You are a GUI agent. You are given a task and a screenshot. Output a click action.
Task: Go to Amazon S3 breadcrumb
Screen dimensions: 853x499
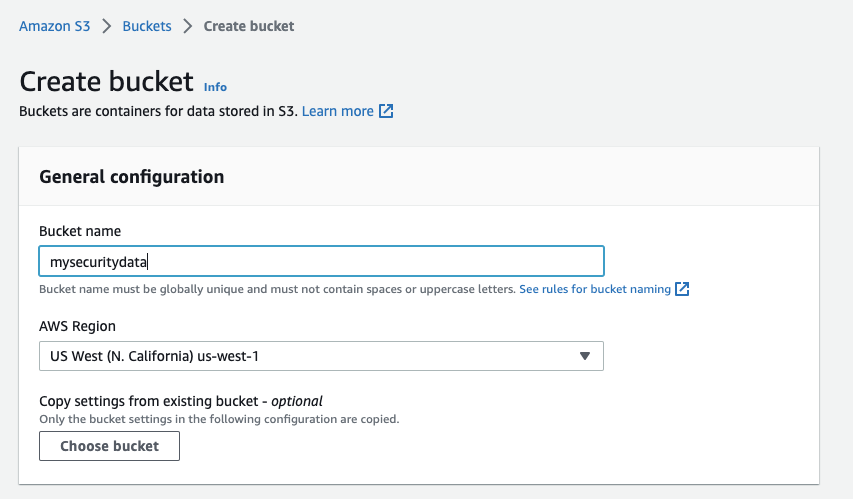click(x=55, y=26)
